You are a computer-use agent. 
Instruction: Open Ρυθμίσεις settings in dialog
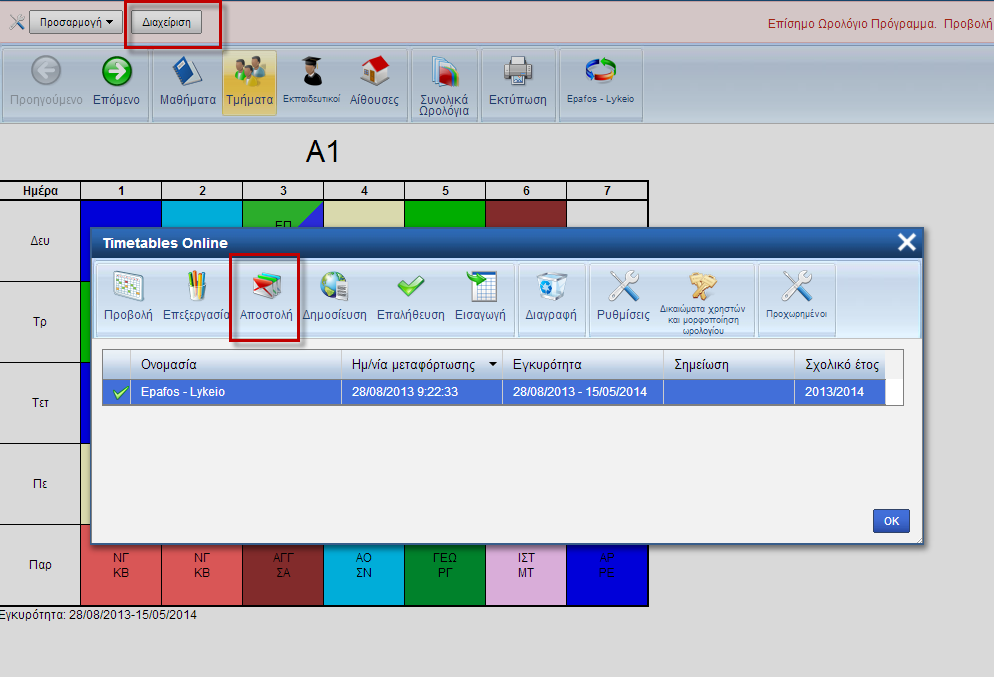click(x=623, y=298)
